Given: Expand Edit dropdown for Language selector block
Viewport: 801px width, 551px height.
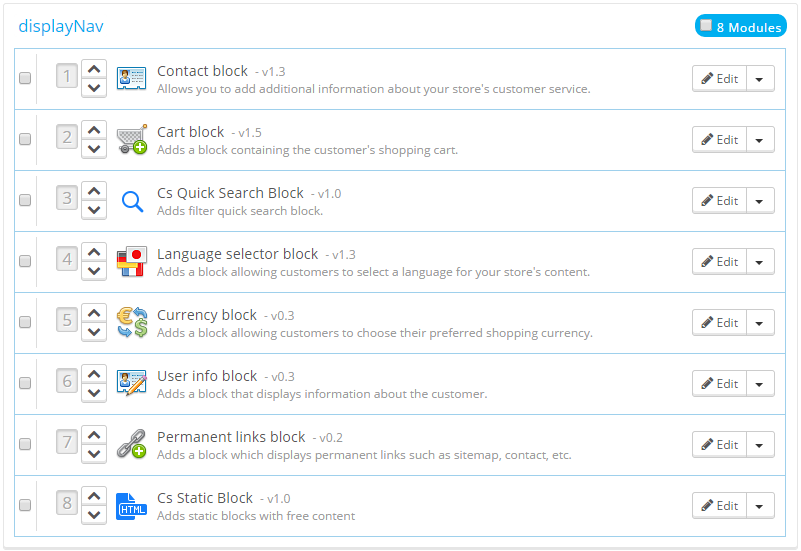Looking at the screenshot, I should [x=760, y=262].
